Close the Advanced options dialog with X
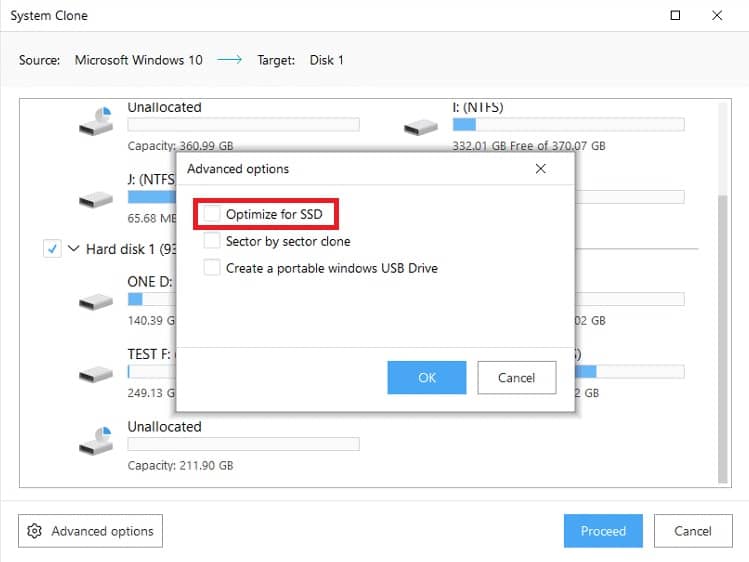 pos(540,169)
